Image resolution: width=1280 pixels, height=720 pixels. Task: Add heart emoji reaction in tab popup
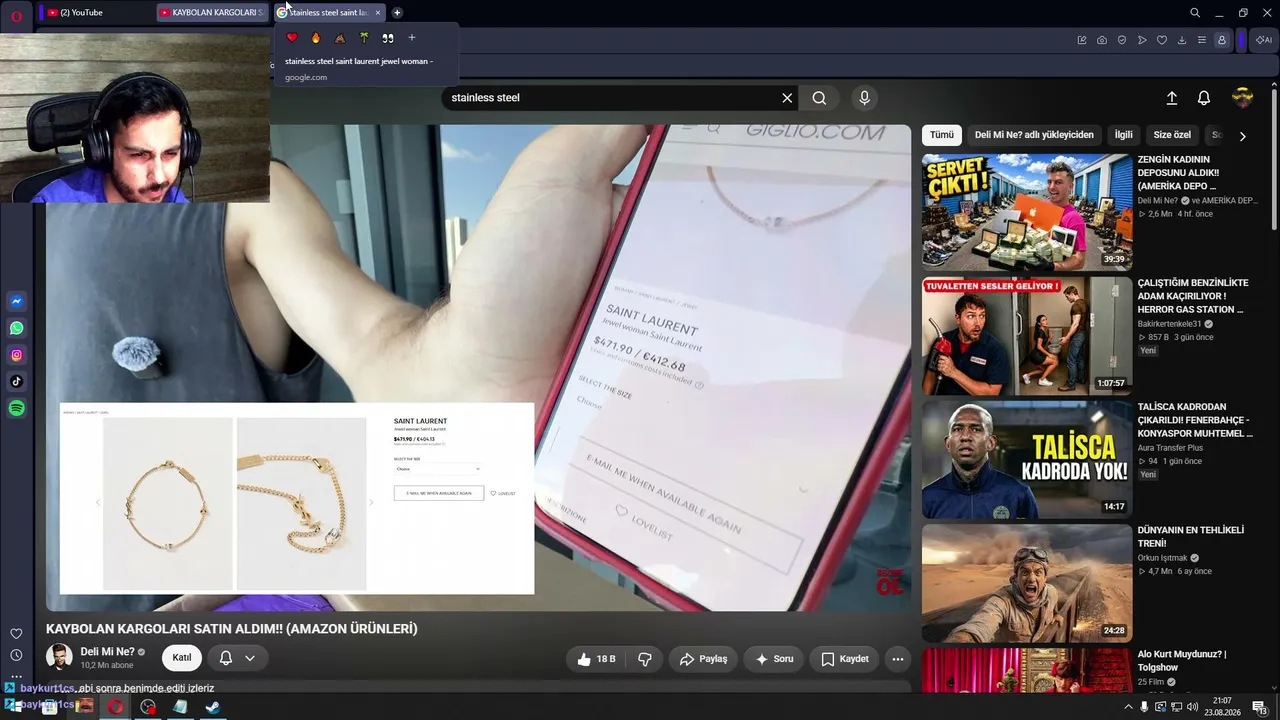pyautogui.click(x=292, y=38)
